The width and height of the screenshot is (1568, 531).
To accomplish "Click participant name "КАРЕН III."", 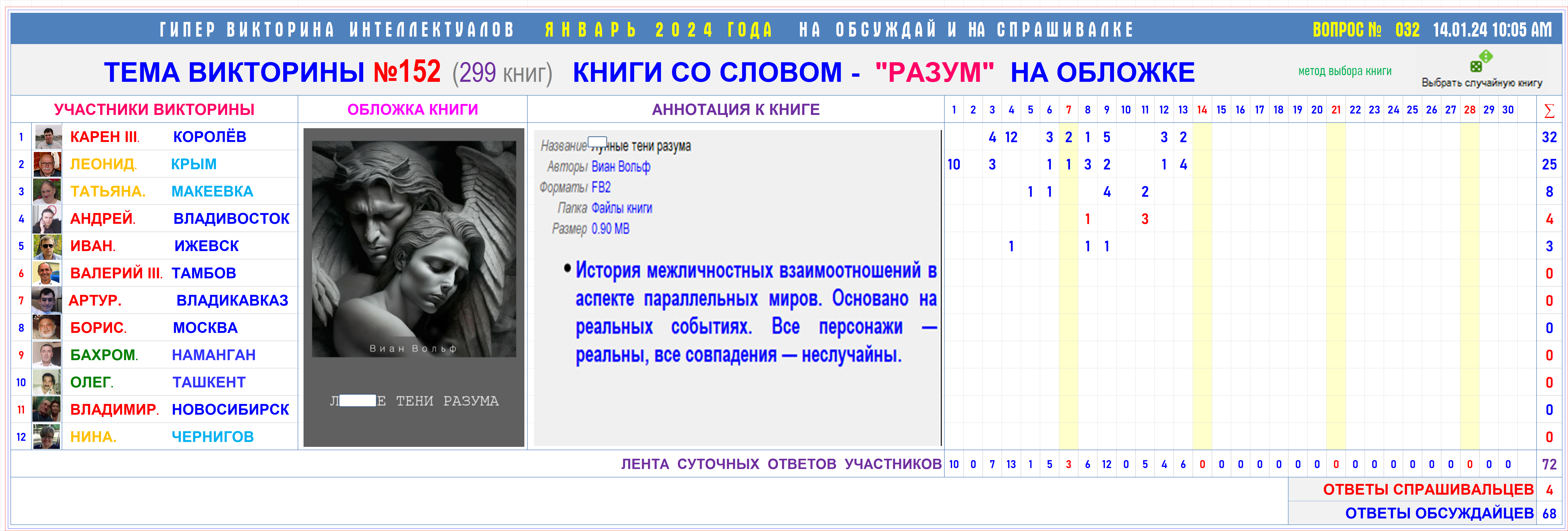I will click(x=105, y=137).
